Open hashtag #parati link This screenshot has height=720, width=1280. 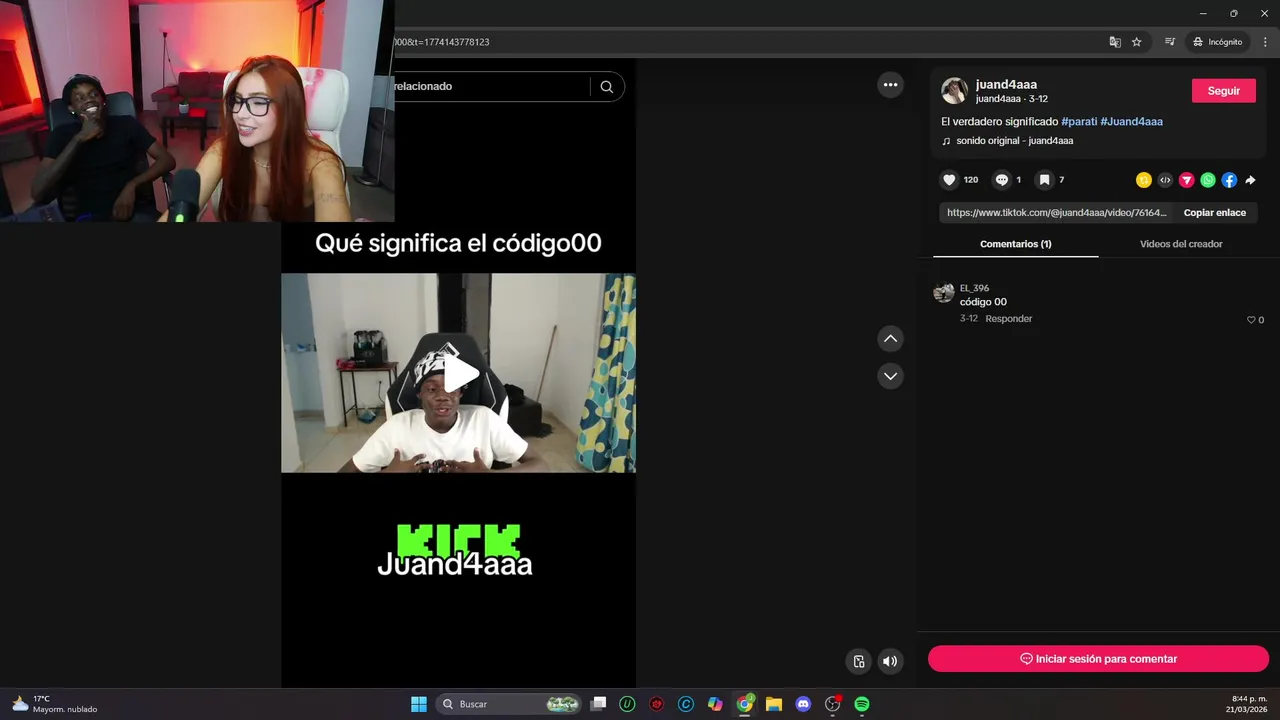1079,121
